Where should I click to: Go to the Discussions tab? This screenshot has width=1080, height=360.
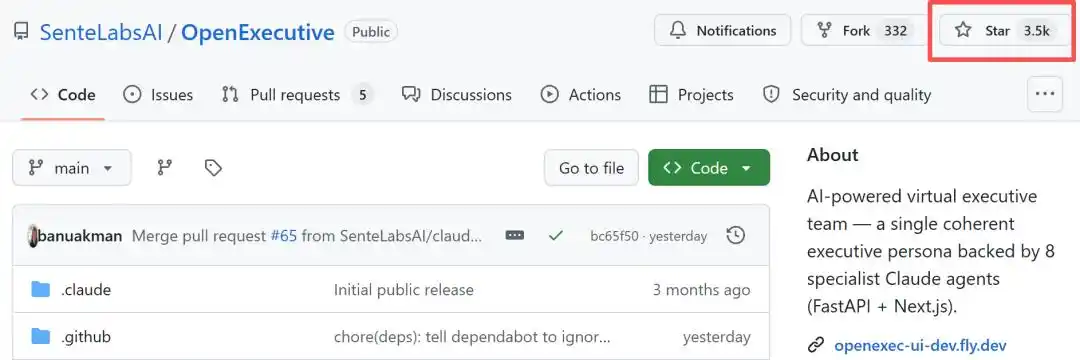pyautogui.click(x=457, y=94)
